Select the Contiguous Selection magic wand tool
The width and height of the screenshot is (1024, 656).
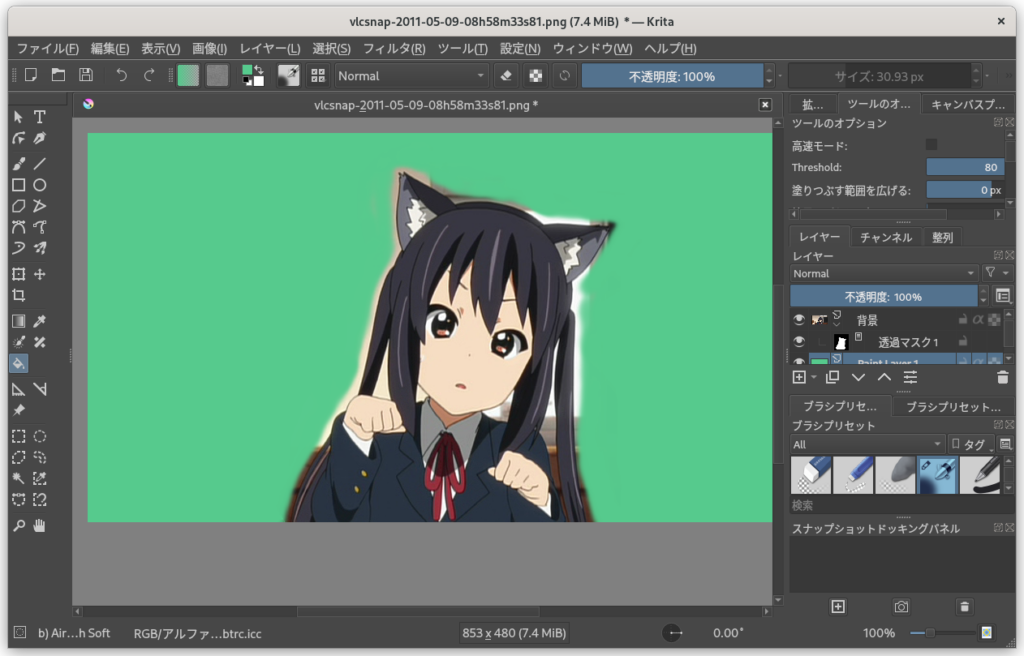pyautogui.click(x=18, y=478)
